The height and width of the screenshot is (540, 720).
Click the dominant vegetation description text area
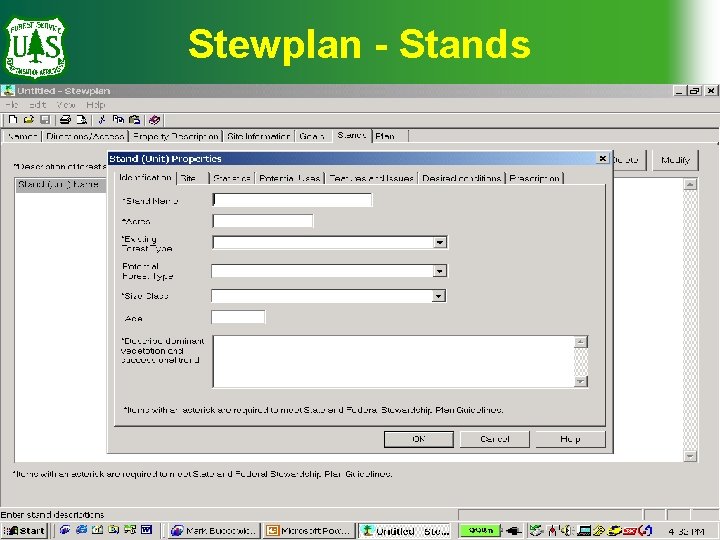(x=393, y=361)
